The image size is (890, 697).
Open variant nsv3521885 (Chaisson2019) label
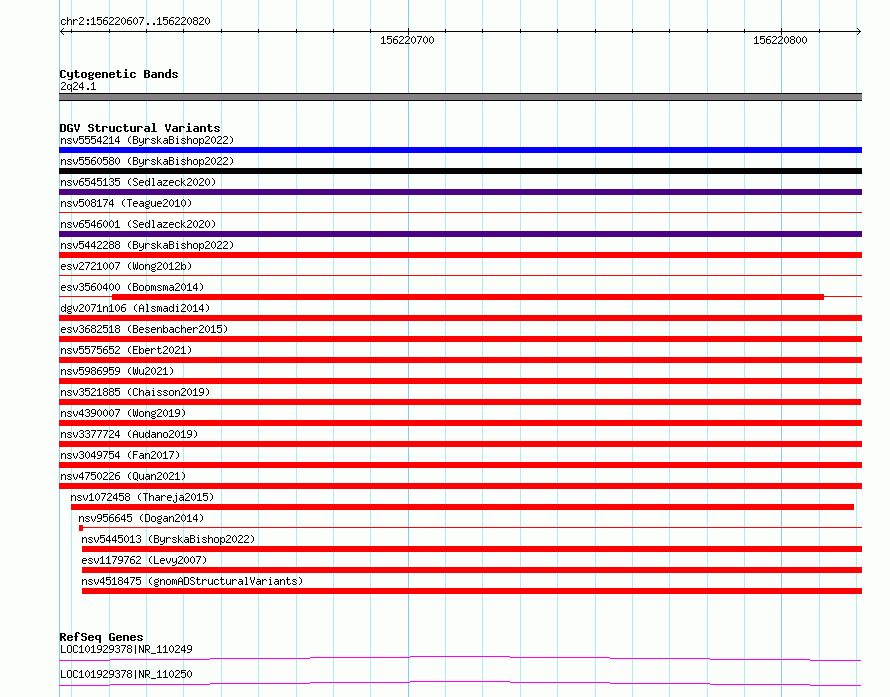pos(135,392)
